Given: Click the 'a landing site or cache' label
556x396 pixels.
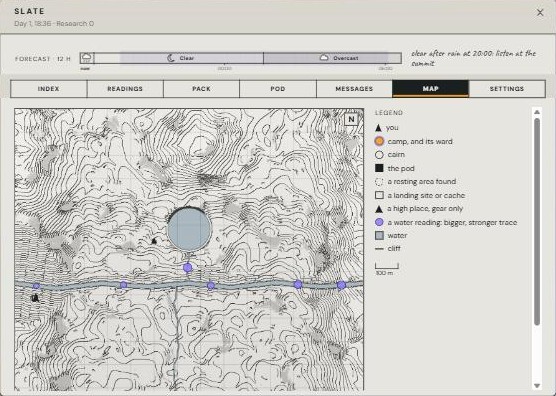Looking at the screenshot, I should [426, 195].
